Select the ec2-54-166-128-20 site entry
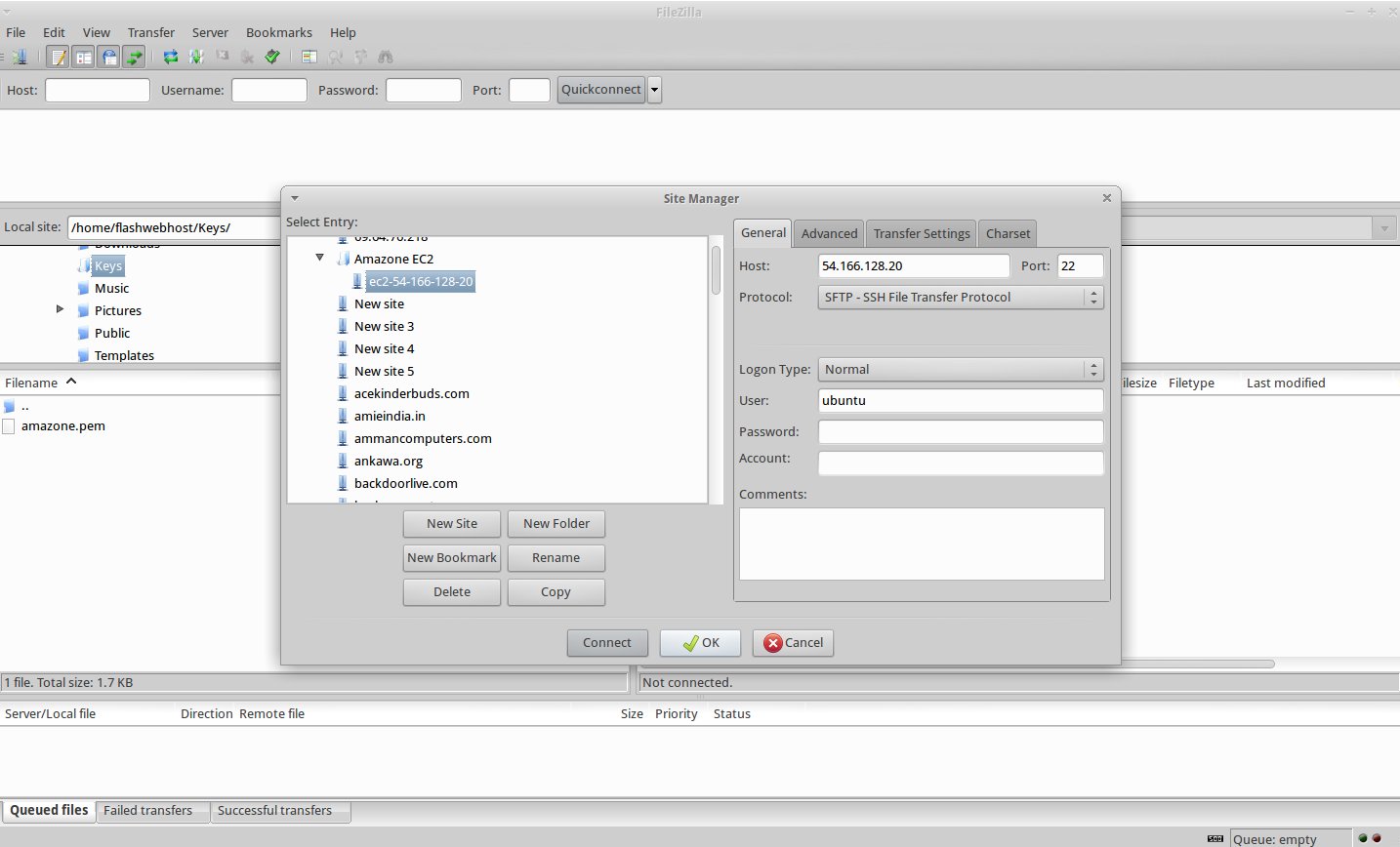 421,281
